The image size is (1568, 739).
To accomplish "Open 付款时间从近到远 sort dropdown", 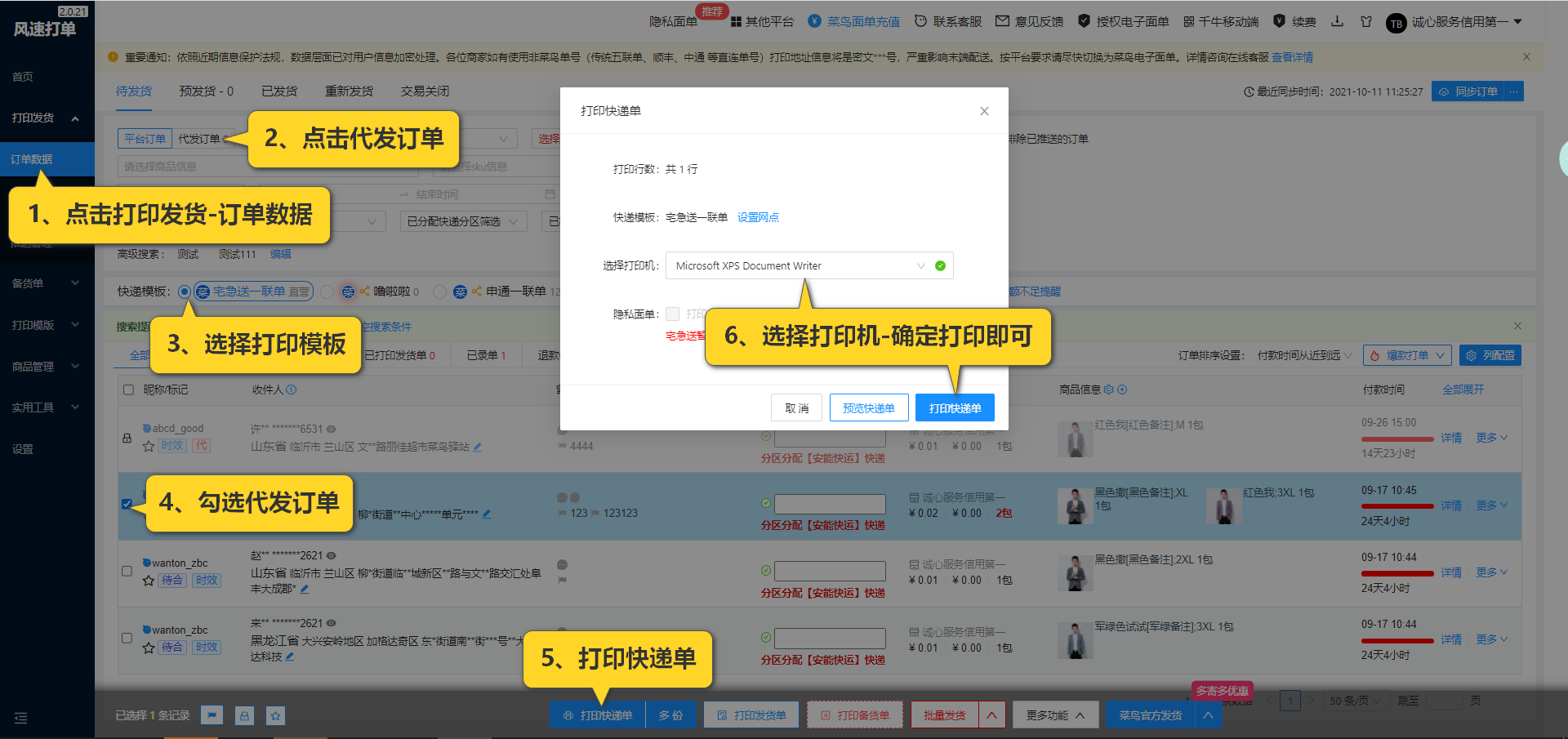I will click(x=1304, y=355).
